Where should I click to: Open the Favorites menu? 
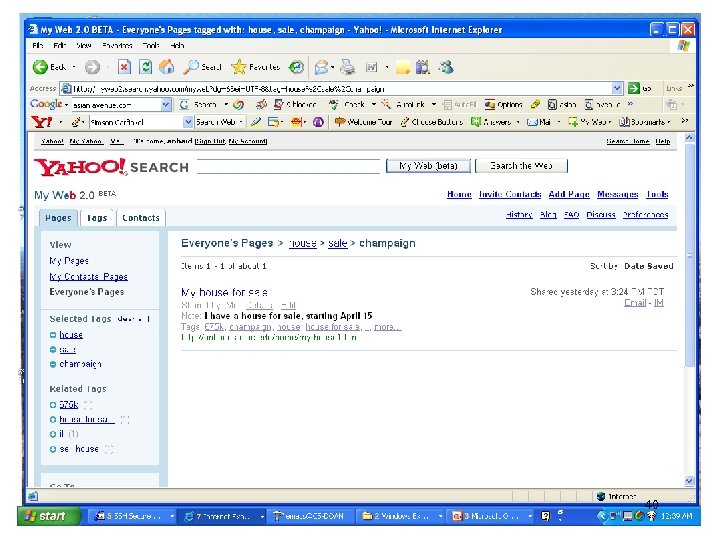tap(117, 45)
